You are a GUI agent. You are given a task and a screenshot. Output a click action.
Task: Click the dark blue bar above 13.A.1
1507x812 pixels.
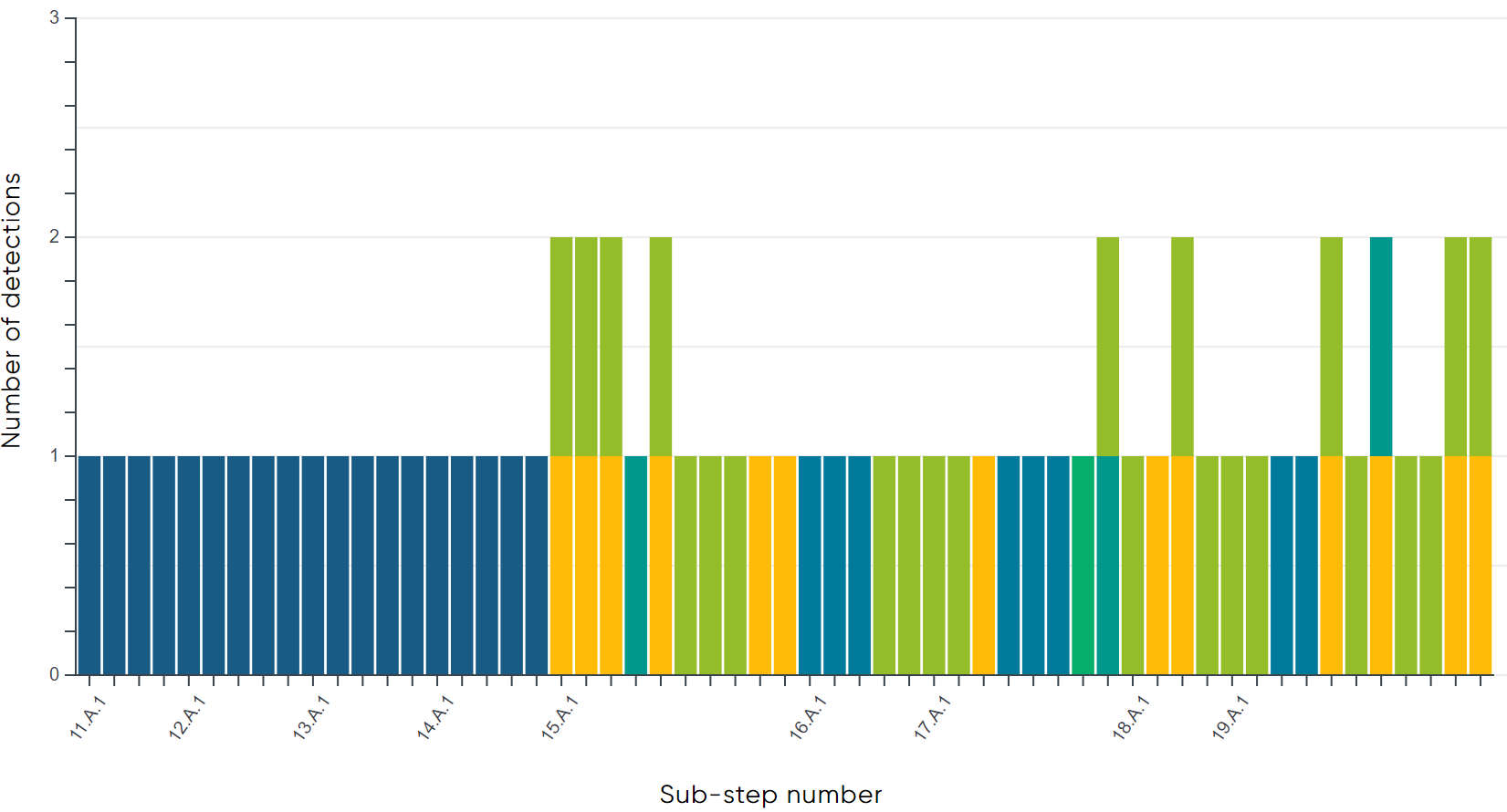coord(313,566)
